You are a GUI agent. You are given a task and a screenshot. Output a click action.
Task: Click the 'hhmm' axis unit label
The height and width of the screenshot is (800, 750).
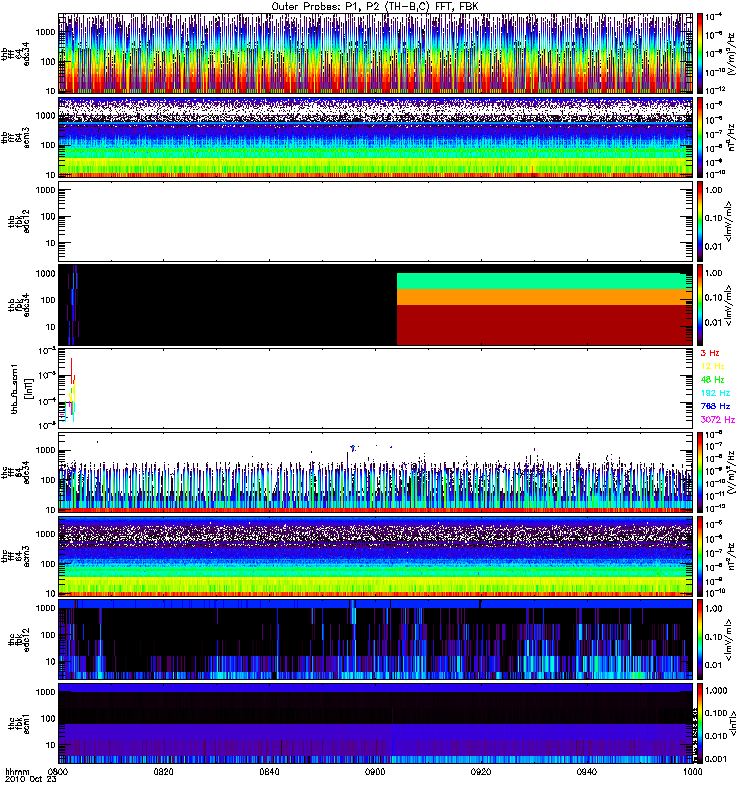point(17,772)
